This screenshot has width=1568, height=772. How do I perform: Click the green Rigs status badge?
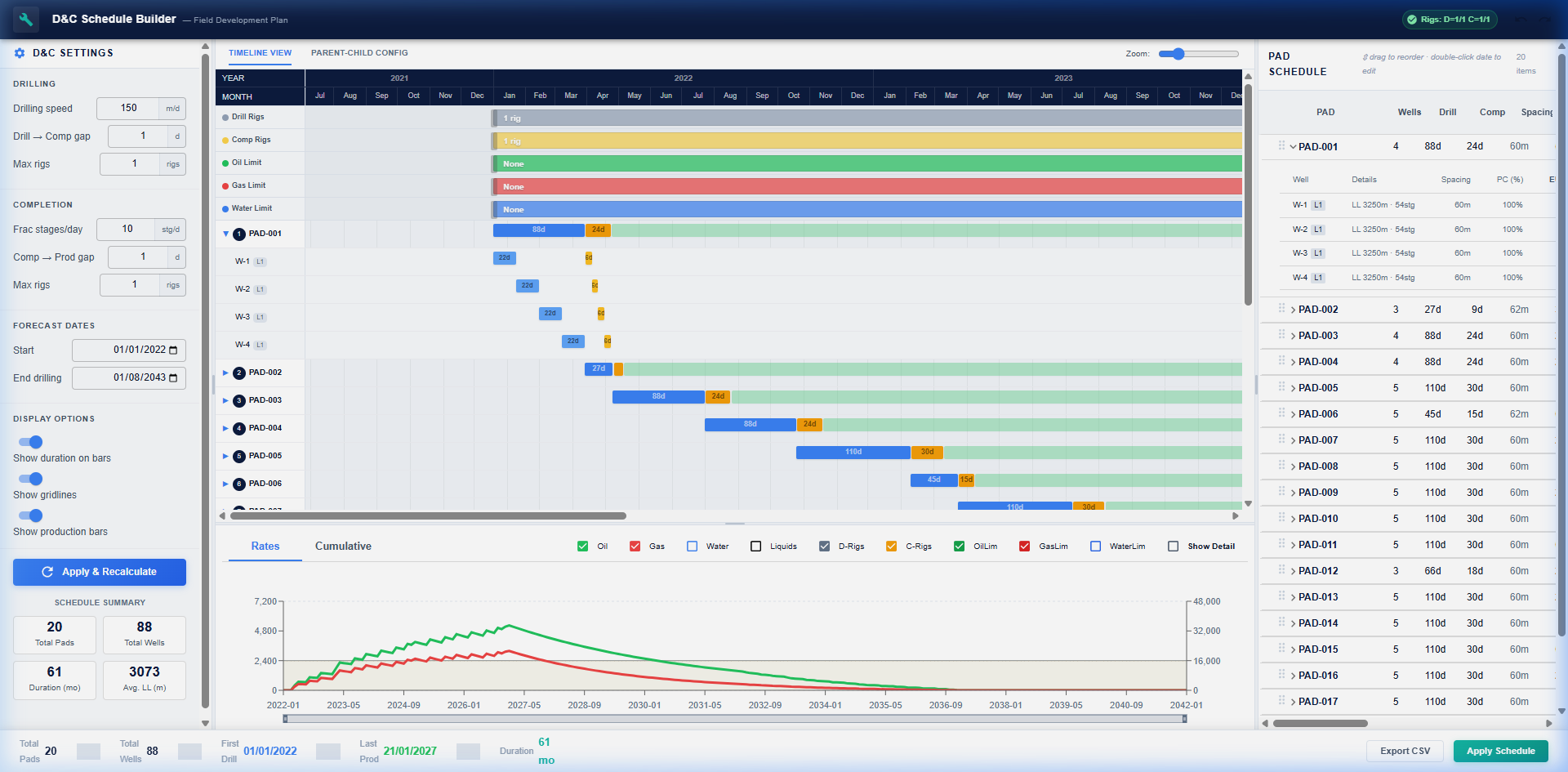point(1450,20)
